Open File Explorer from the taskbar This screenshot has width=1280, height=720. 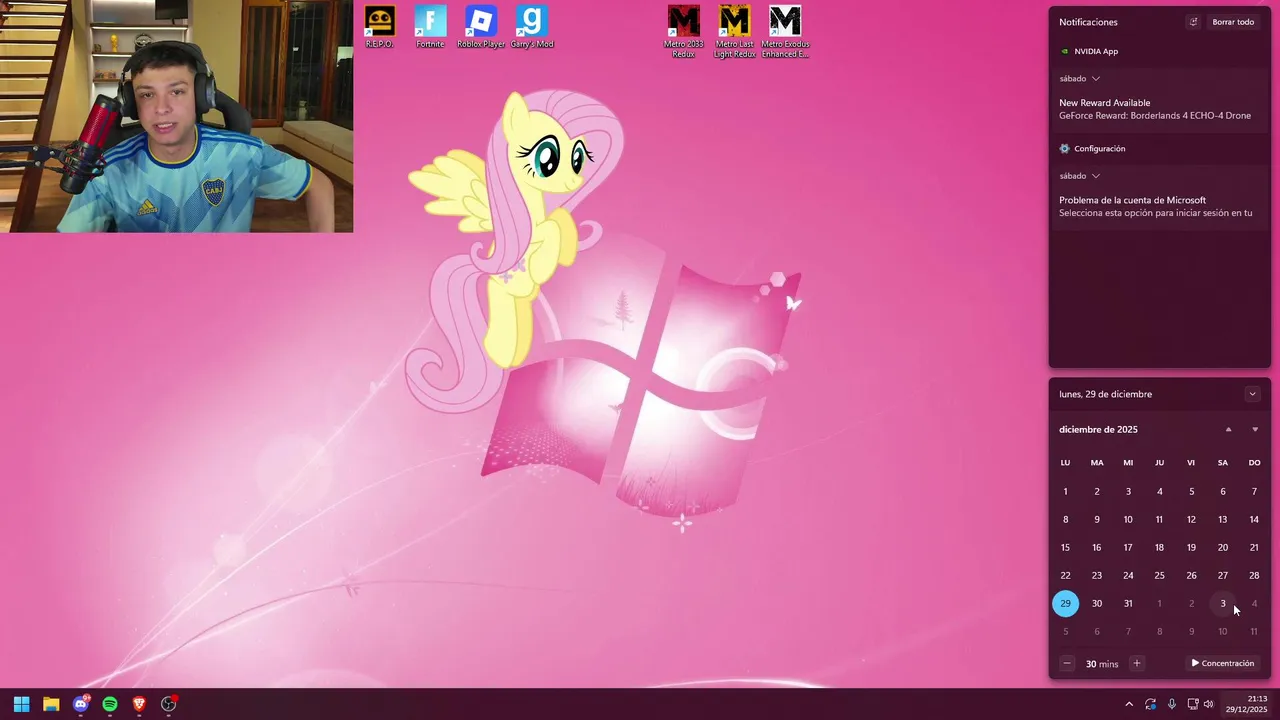point(51,704)
